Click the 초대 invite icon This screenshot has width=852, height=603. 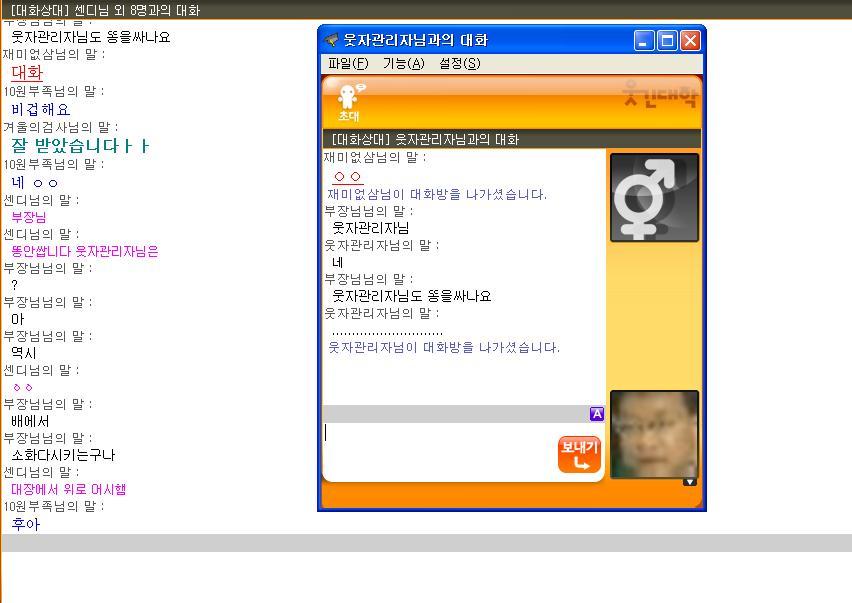(349, 103)
